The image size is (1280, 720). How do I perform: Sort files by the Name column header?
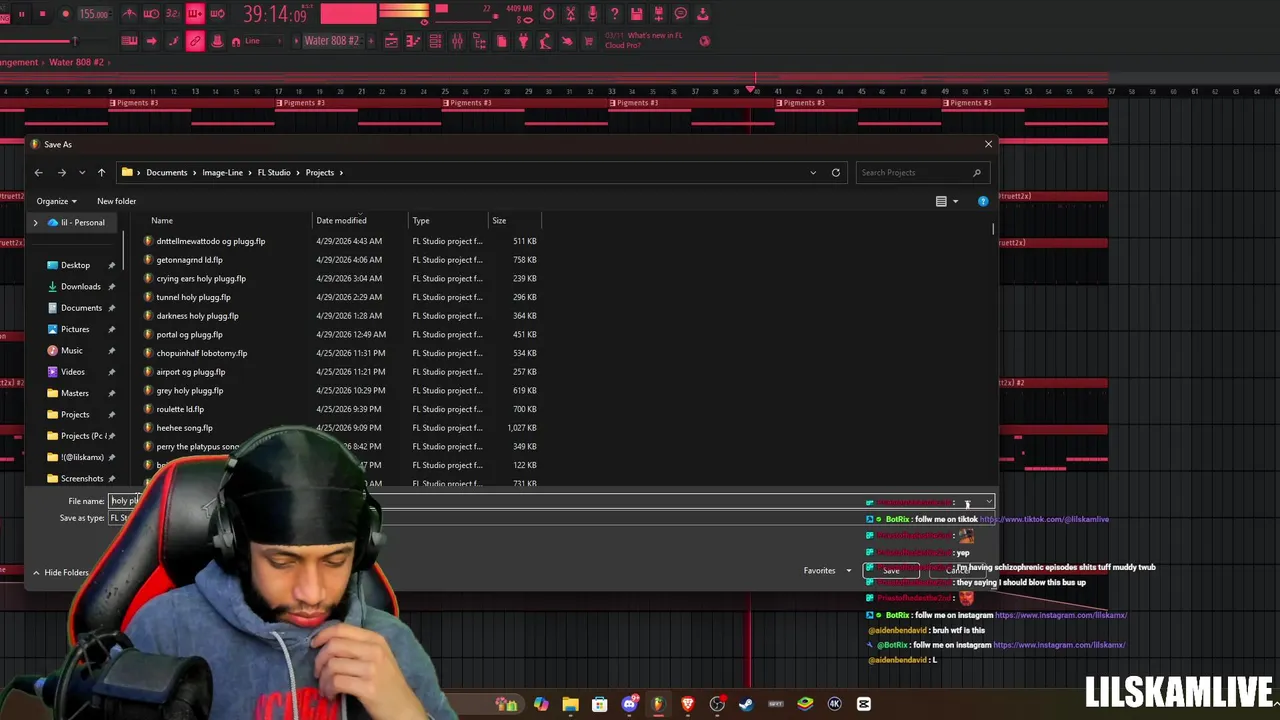point(162,220)
